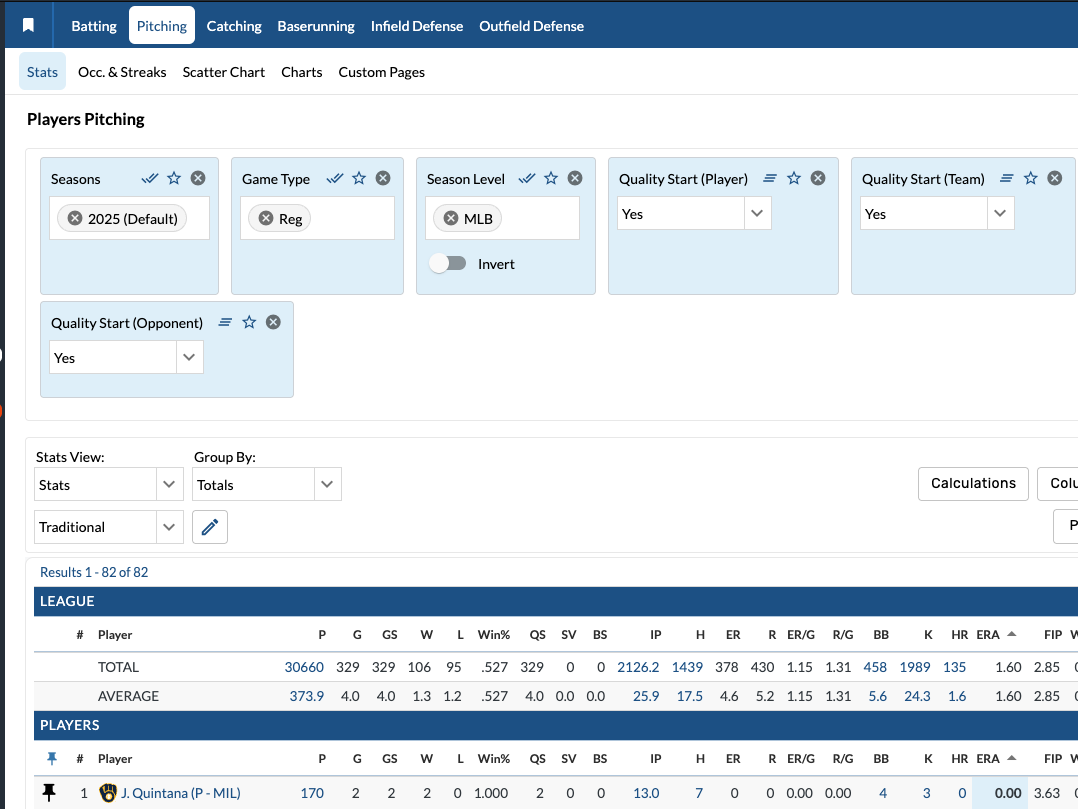Click the pencil edit icon

(x=210, y=527)
